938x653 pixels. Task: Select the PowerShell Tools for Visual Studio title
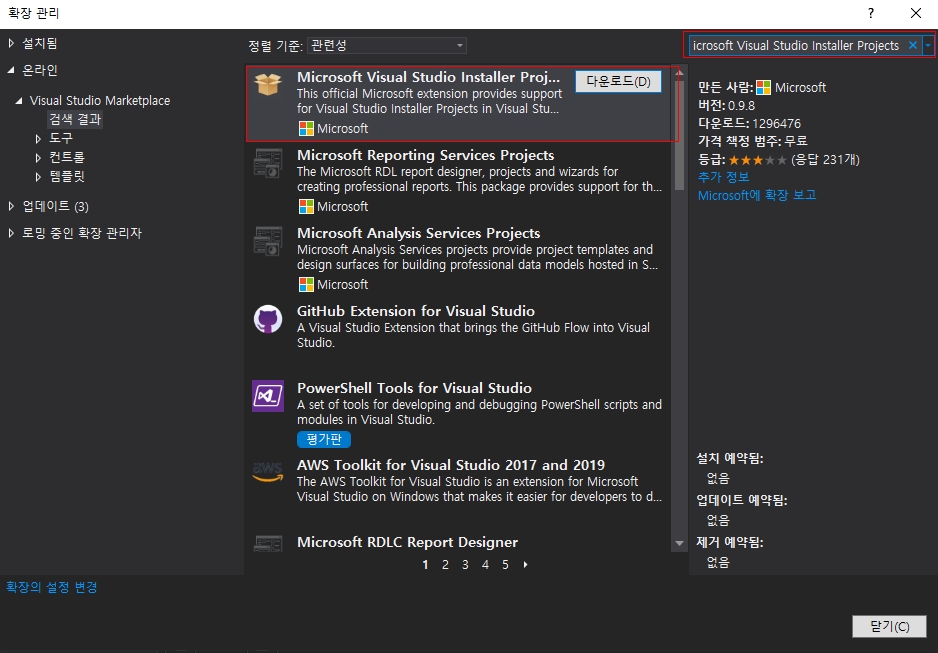click(415, 387)
